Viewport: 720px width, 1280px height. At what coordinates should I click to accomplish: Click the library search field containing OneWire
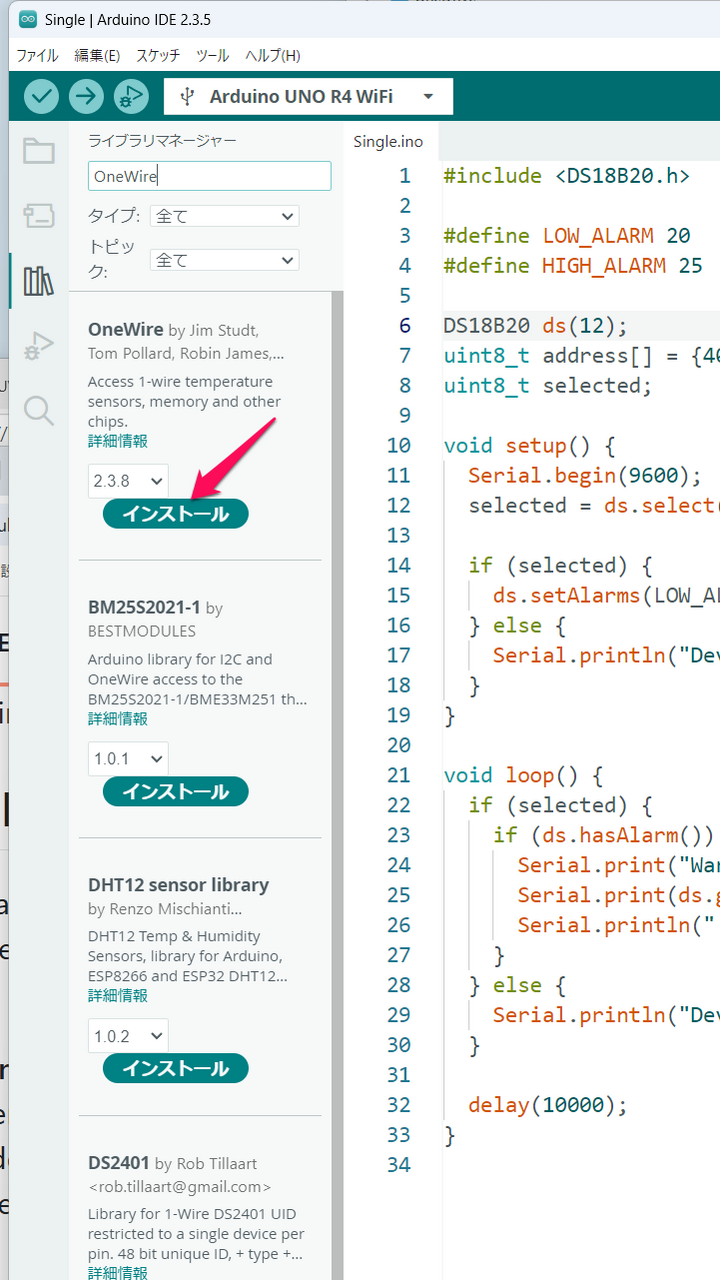click(x=209, y=176)
